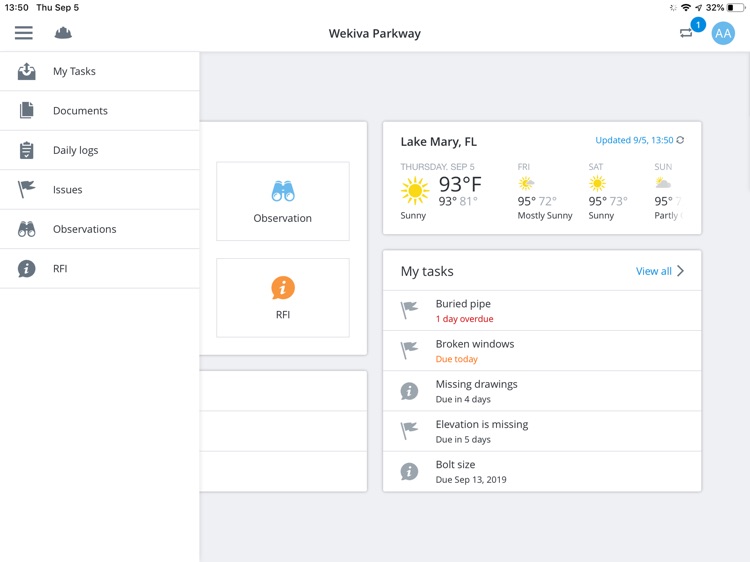Click the Issues flag icon in sidebar

(x=27, y=189)
